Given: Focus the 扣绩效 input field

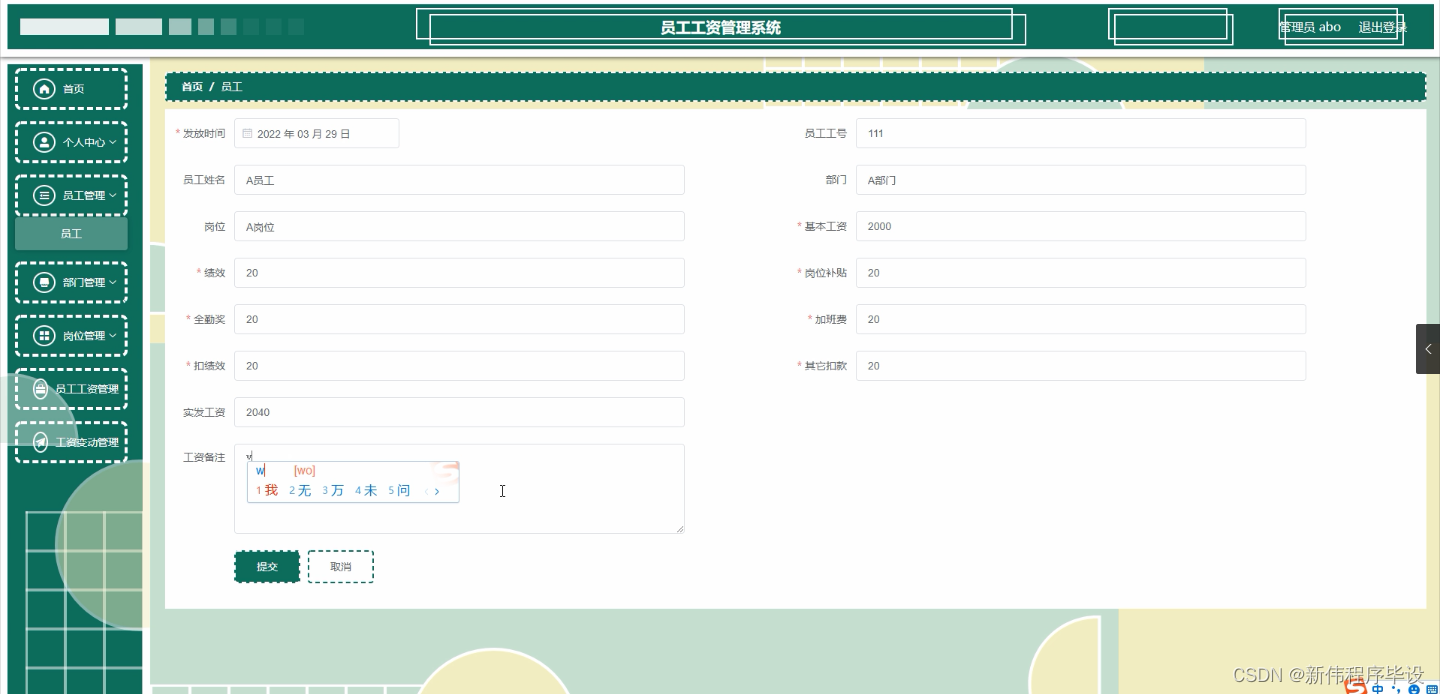Looking at the screenshot, I should click(459, 366).
